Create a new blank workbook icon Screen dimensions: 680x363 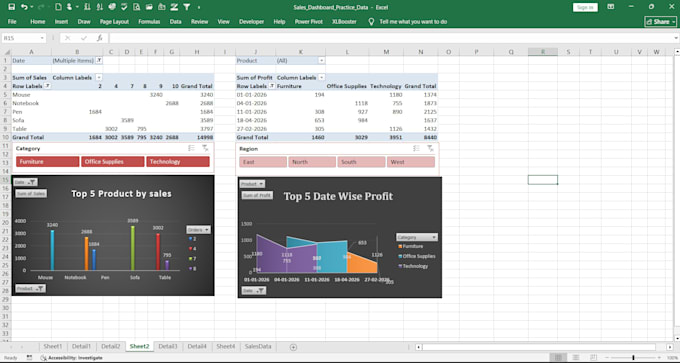click(58, 7)
